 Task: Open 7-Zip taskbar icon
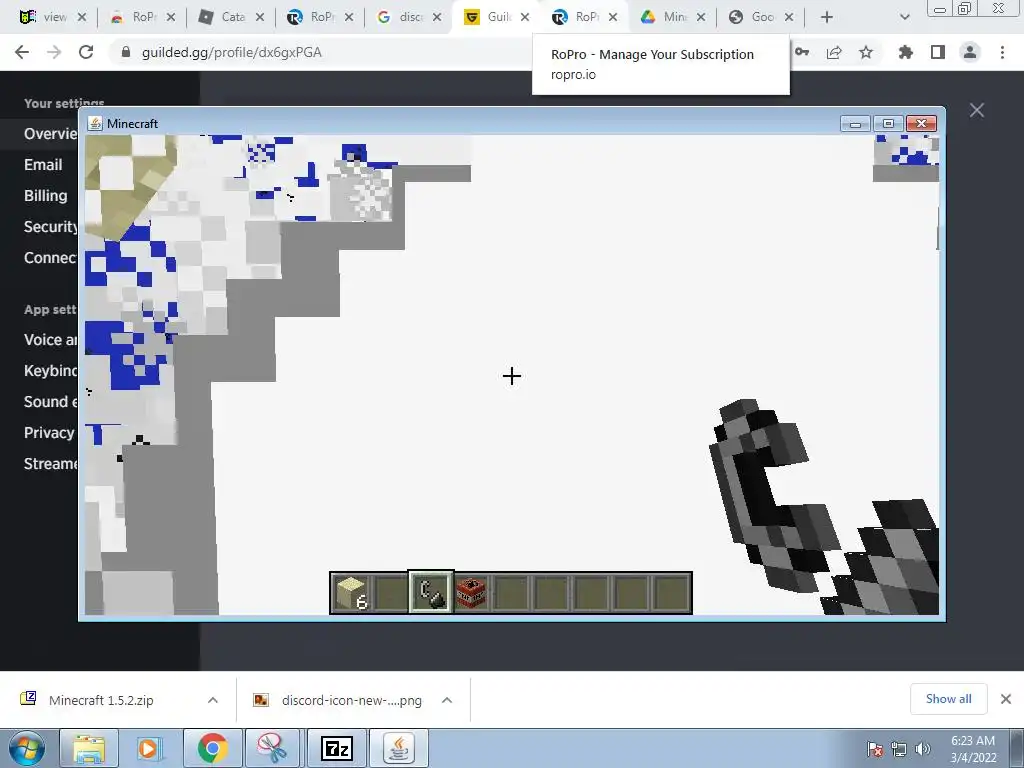pos(336,748)
